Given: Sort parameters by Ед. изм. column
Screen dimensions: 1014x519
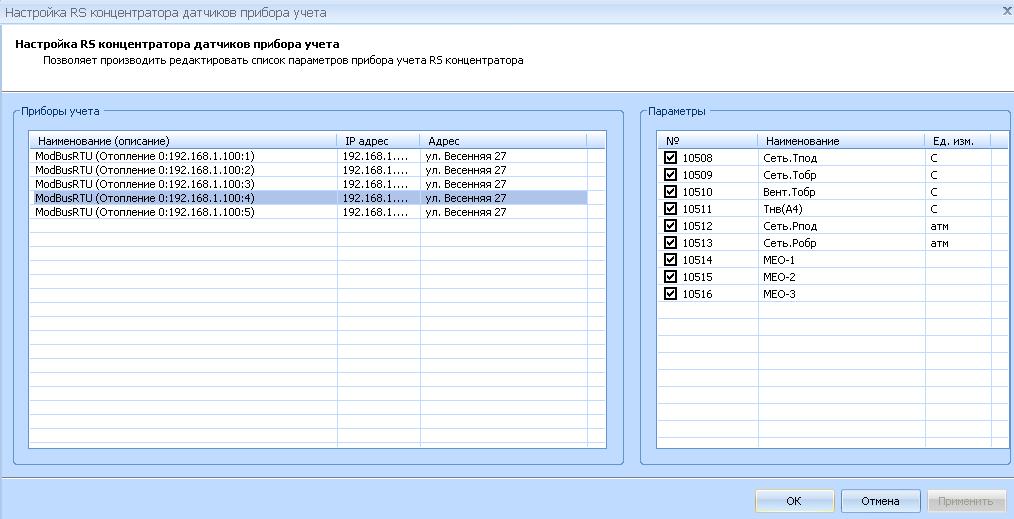Looking at the screenshot, I should 957,141.
